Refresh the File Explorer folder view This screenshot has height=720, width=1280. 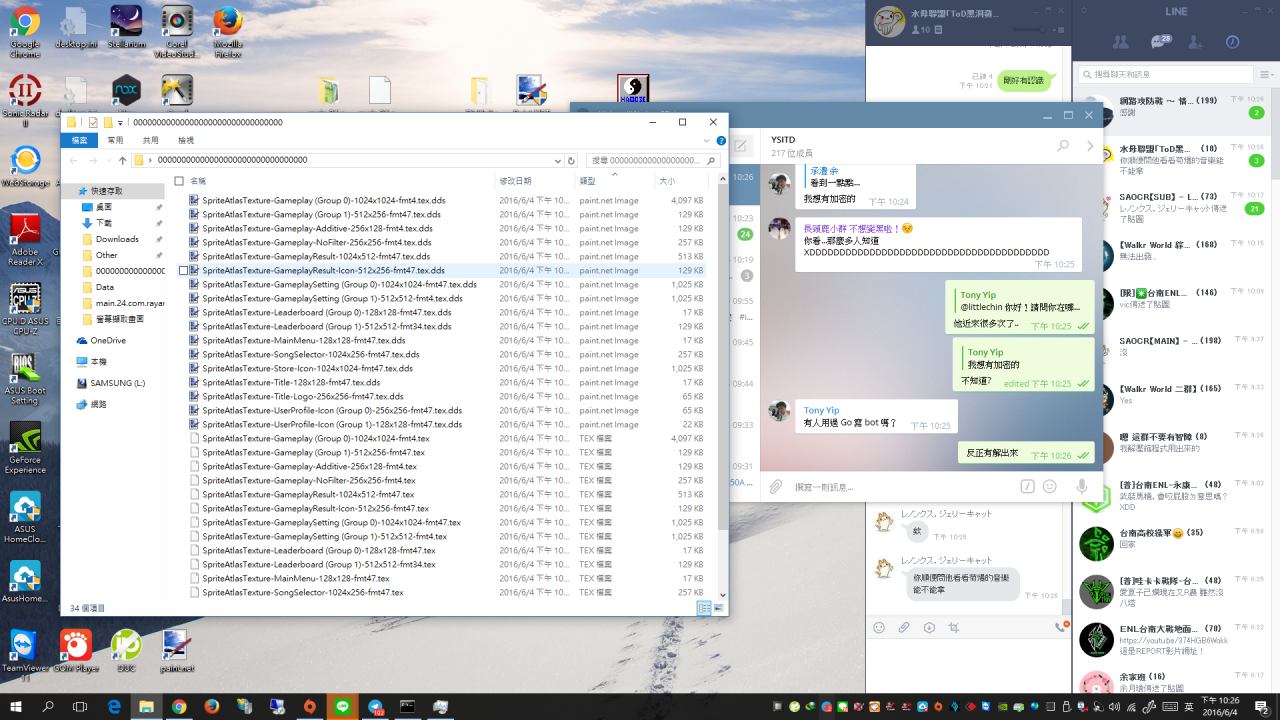tap(571, 160)
